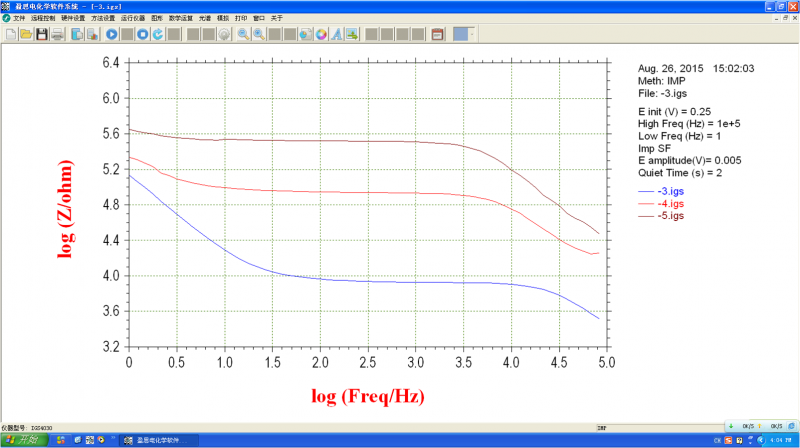Select the blue letter A text tool
The width and height of the screenshot is (800, 448).
(x=337, y=34)
